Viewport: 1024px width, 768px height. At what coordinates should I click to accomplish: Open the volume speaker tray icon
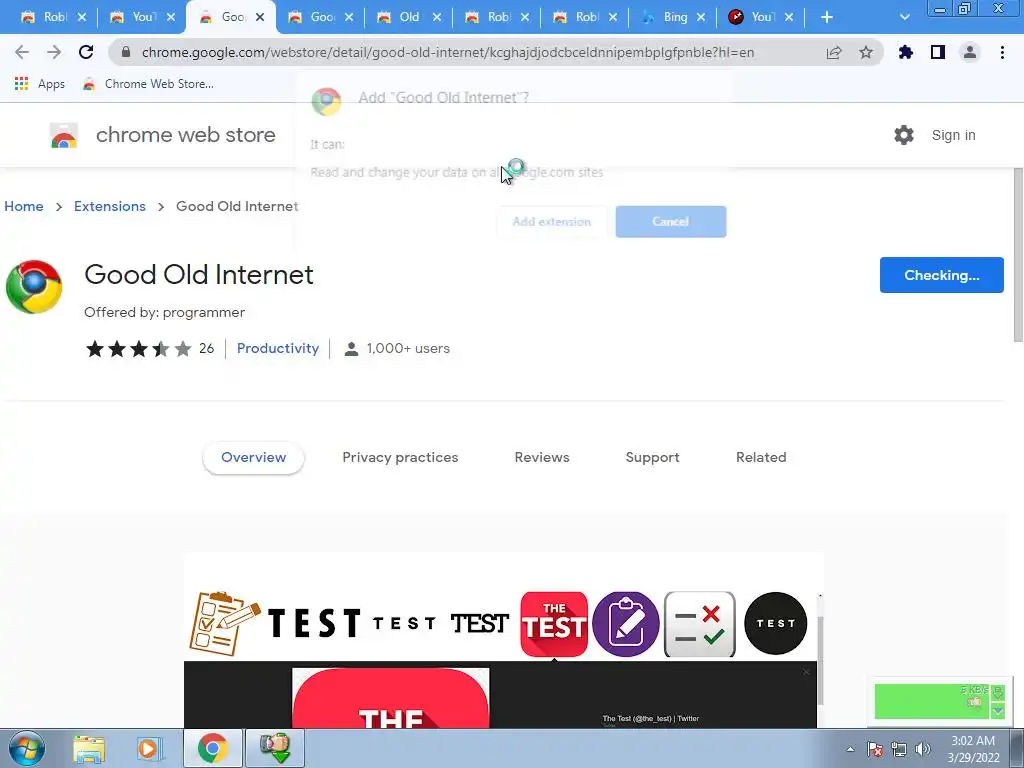(x=923, y=749)
